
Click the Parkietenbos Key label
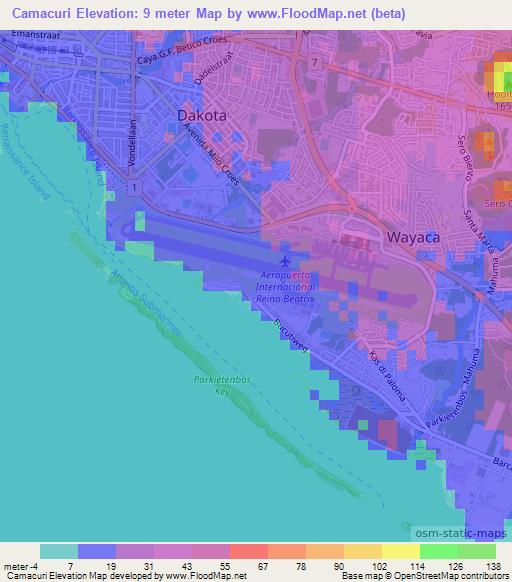point(222,385)
